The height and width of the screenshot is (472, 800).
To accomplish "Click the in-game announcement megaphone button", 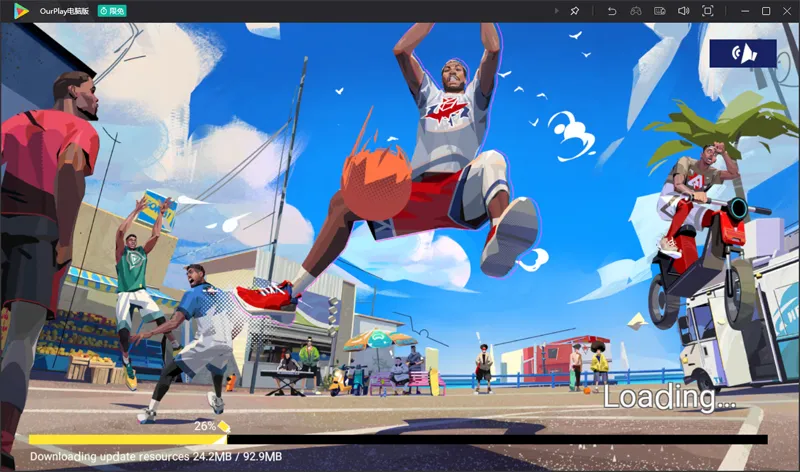I will click(743, 53).
